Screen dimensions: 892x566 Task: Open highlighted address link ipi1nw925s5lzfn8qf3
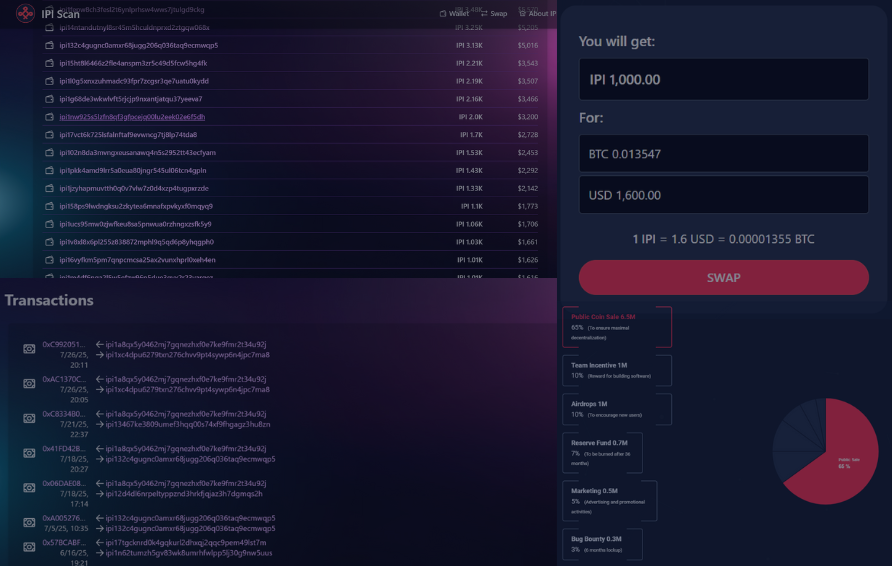pyautogui.click(x=131, y=117)
